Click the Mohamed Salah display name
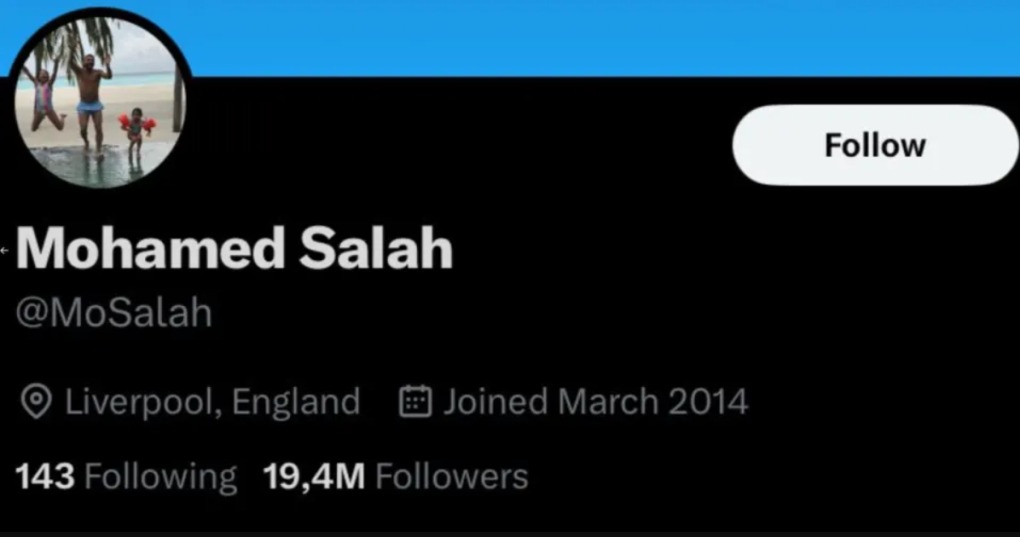Screen dimensions: 1020x537 [x=236, y=249]
